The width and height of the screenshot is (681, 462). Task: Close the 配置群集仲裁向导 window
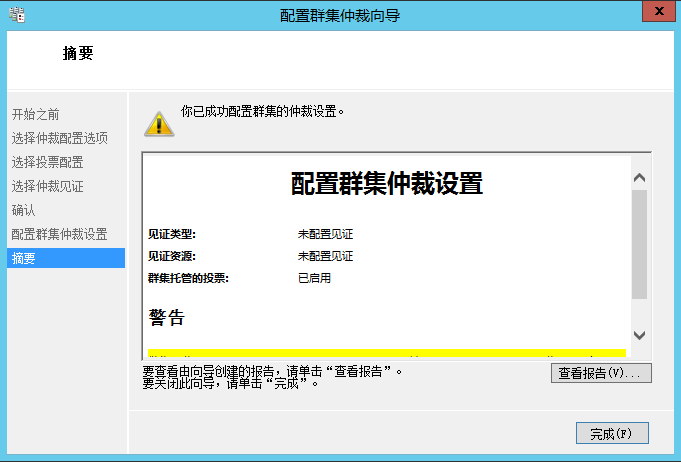(x=658, y=11)
